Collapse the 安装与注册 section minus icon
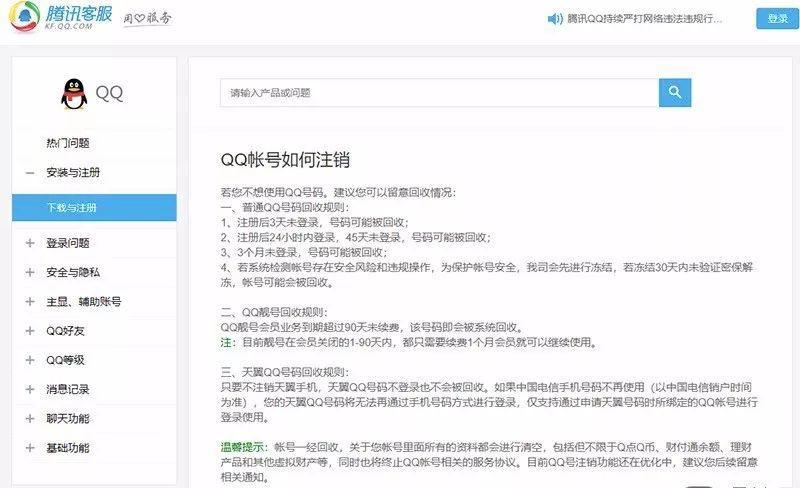Screen dimensions: 800x488 (30, 173)
